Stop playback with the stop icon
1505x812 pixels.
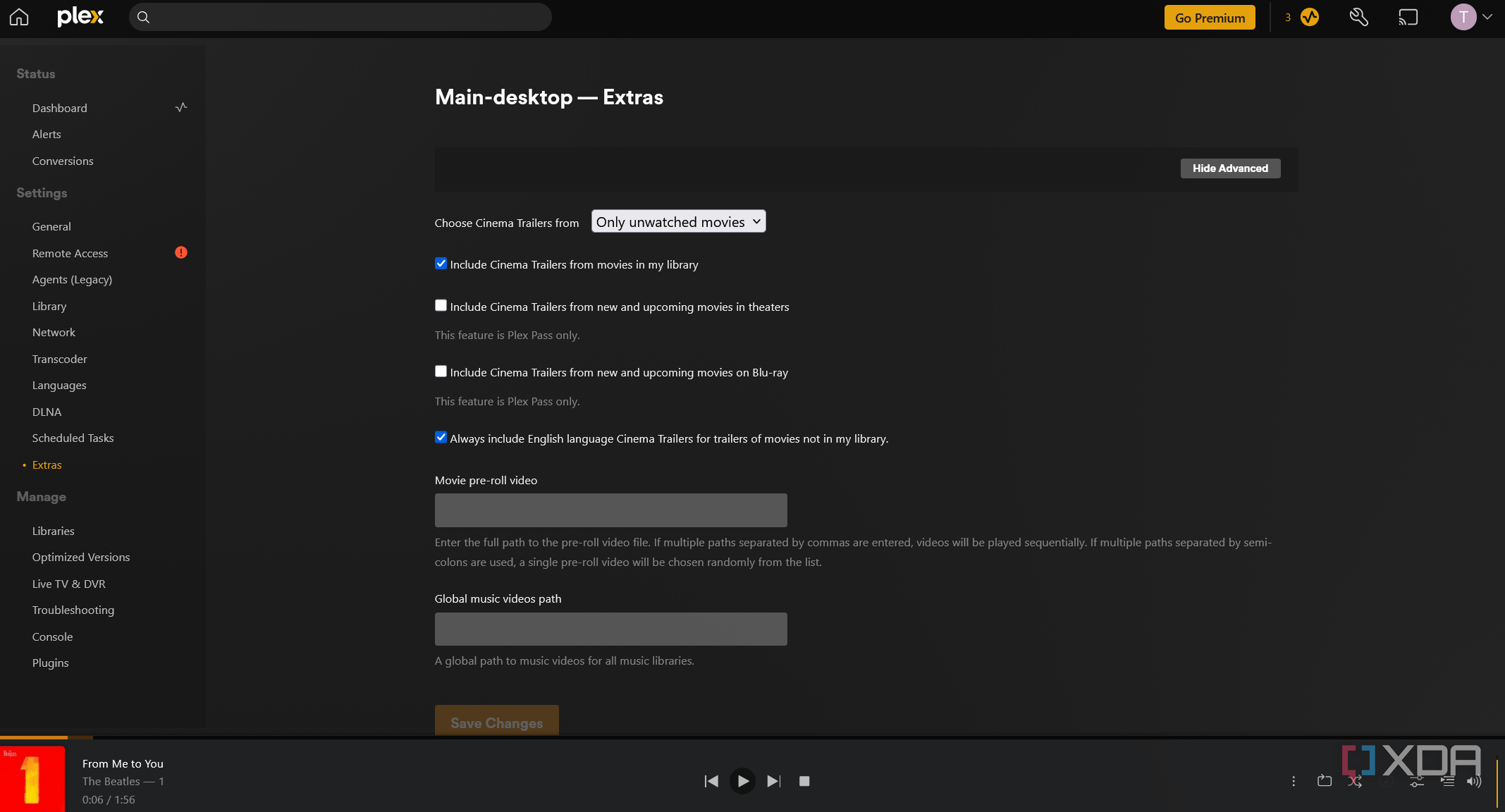[x=804, y=781]
